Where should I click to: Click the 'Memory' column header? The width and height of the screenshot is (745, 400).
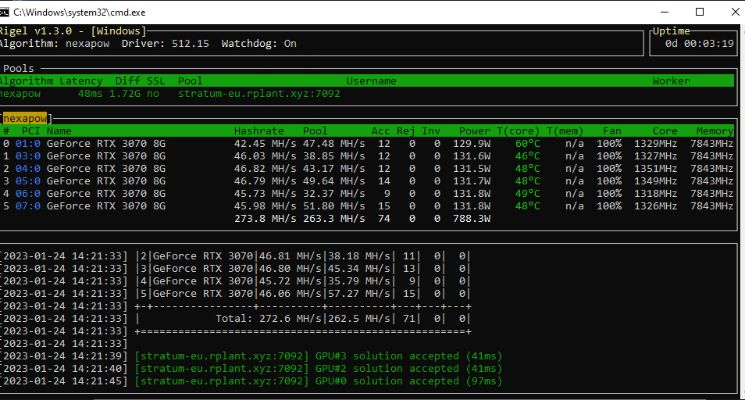click(x=715, y=131)
